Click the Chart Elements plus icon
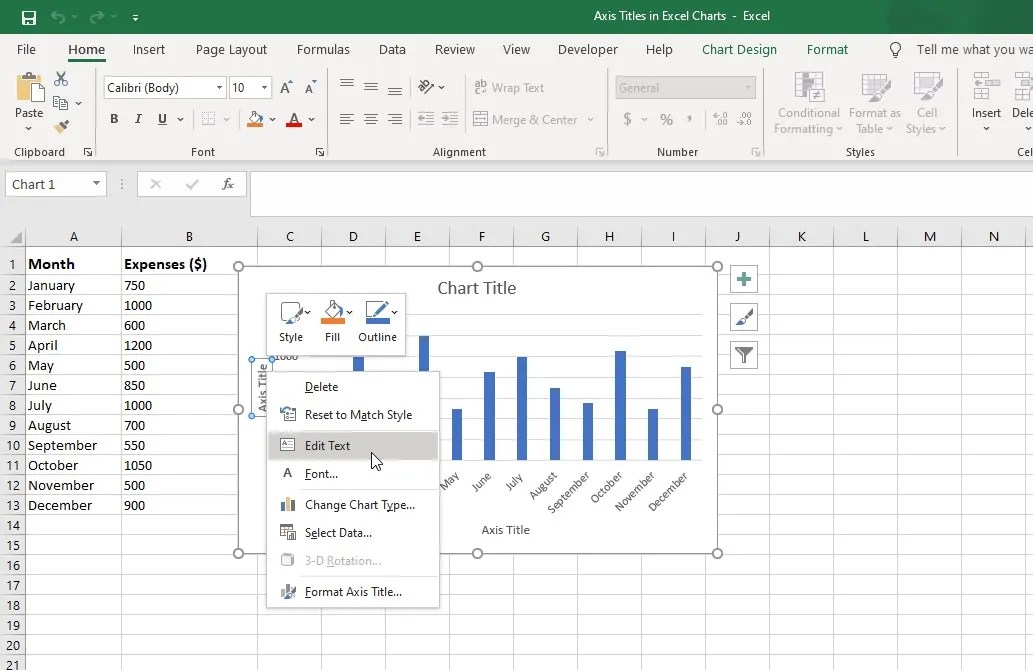The width and height of the screenshot is (1033, 670). tap(743, 279)
